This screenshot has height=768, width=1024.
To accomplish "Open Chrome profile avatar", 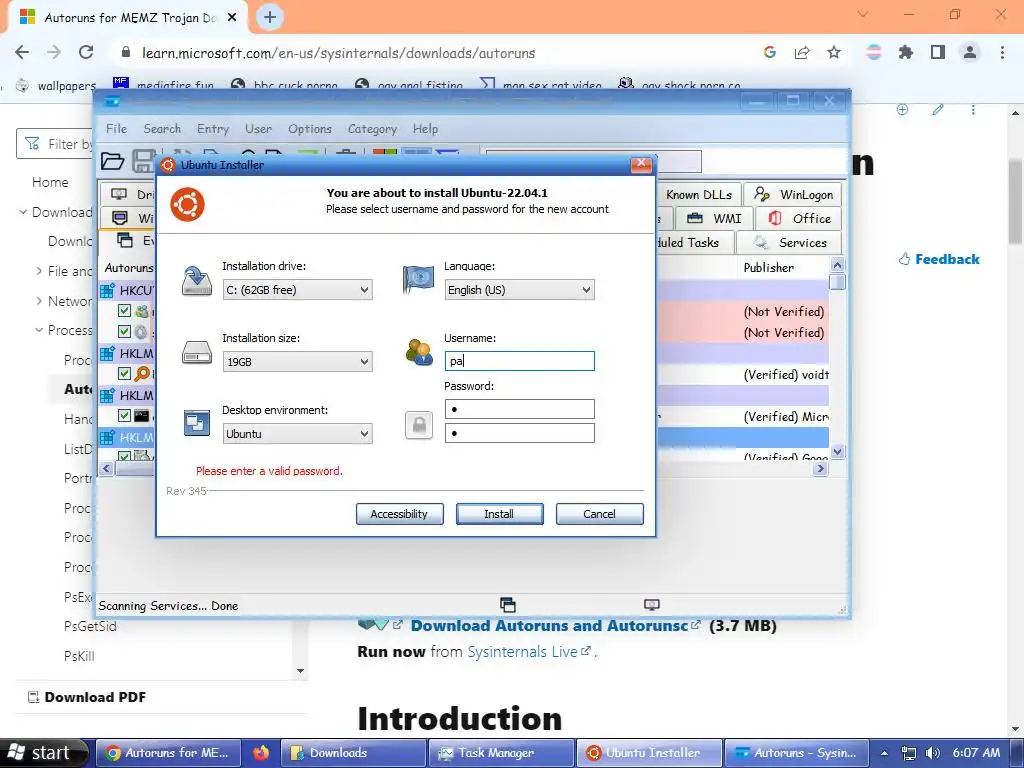I will tap(970, 52).
